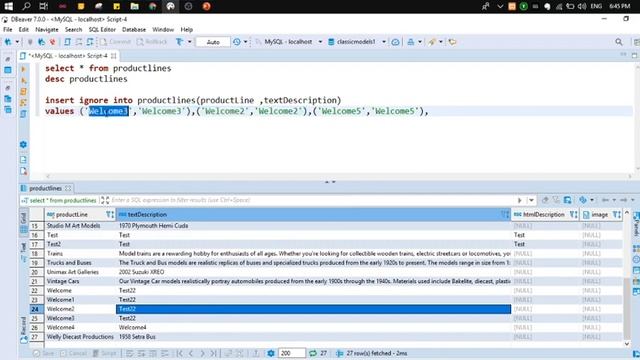The width and height of the screenshot is (640, 360).
Task: Go to first page of results
Action: tap(180, 353)
